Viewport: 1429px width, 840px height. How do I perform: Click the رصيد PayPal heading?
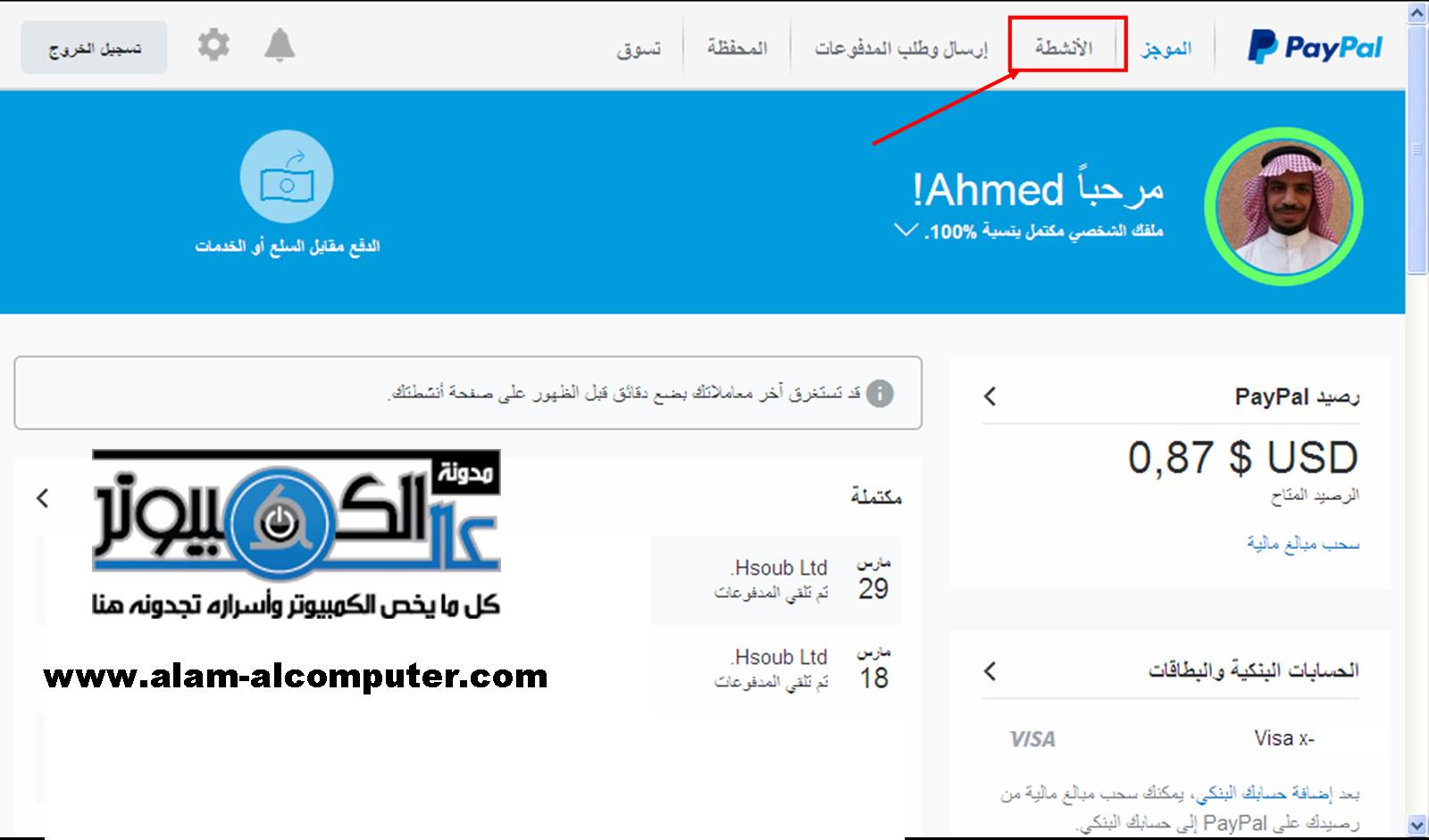[x=1297, y=396]
